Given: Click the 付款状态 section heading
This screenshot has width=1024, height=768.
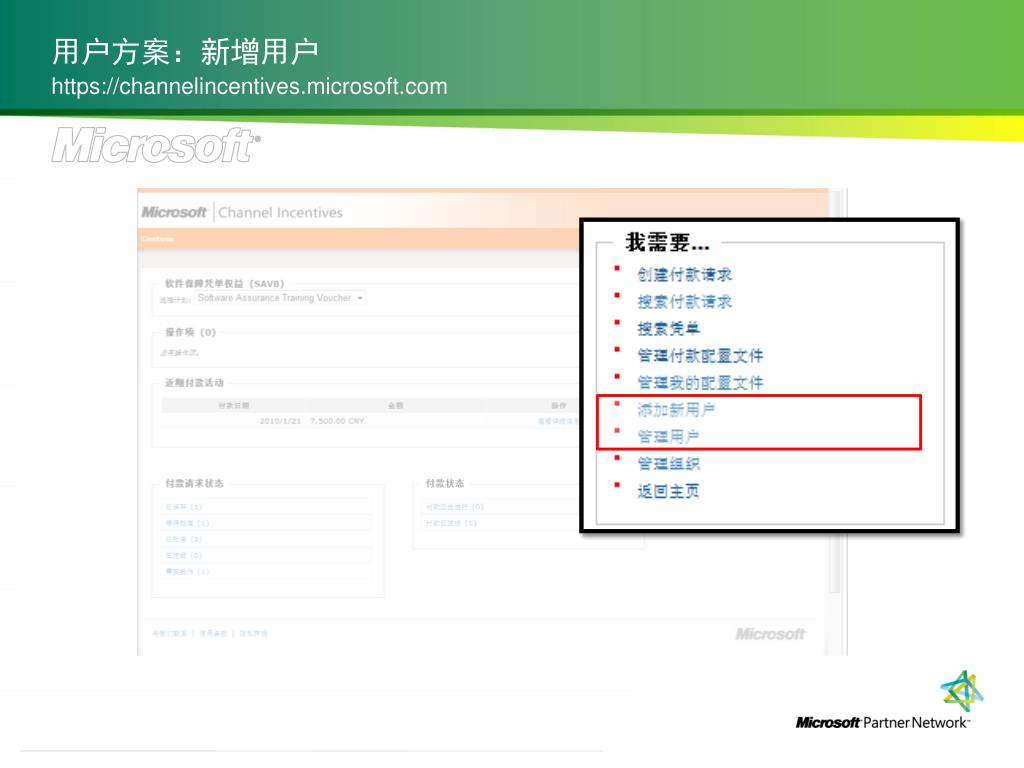Looking at the screenshot, I should [x=445, y=483].
